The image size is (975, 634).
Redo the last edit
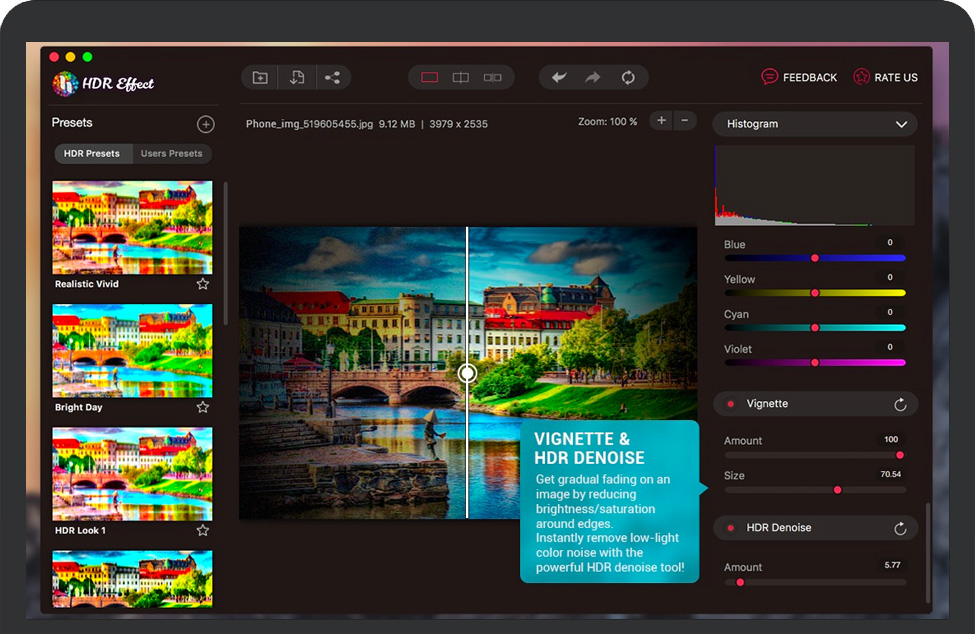pyautogui.click(x=593, y=78)
